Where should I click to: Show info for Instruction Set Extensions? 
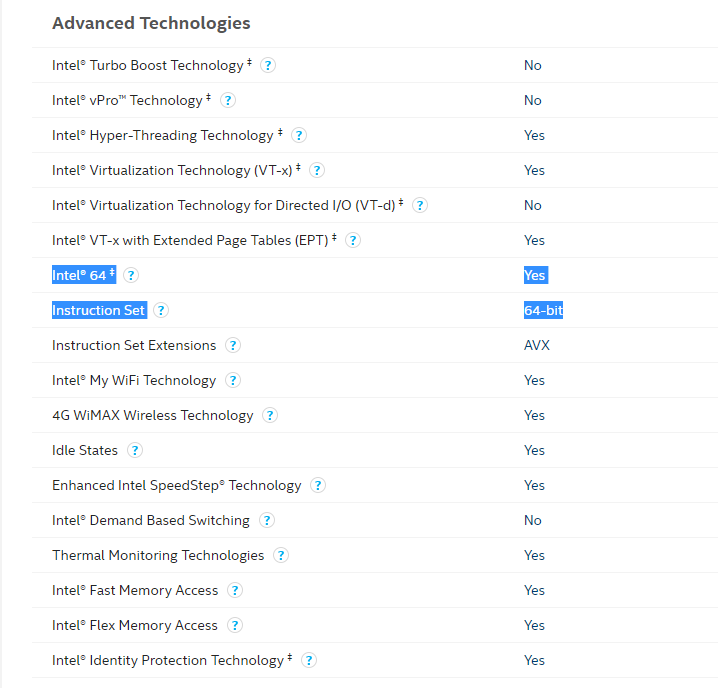(x=233, y=345)
